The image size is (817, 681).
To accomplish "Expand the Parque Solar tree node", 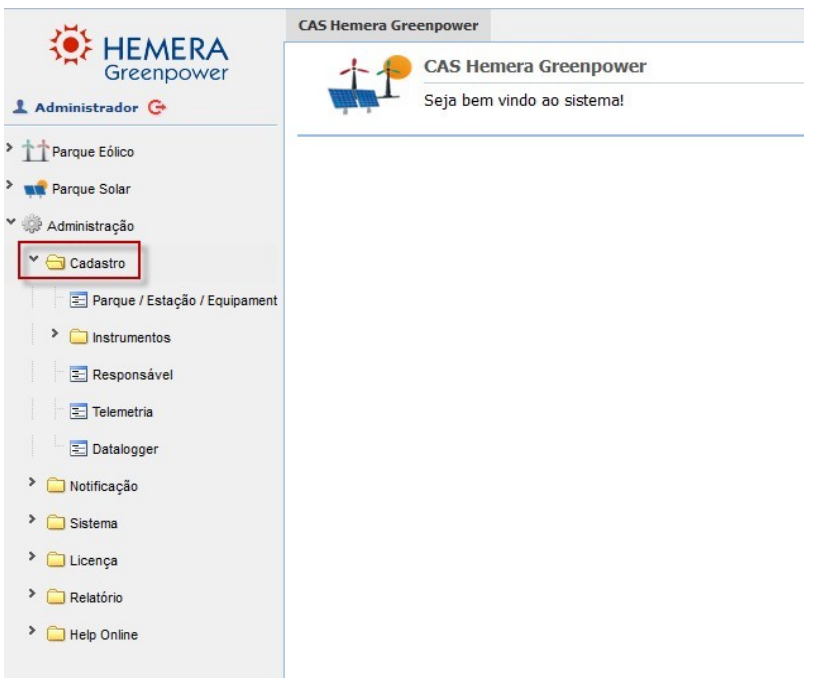I will click(x=10, y=187).
